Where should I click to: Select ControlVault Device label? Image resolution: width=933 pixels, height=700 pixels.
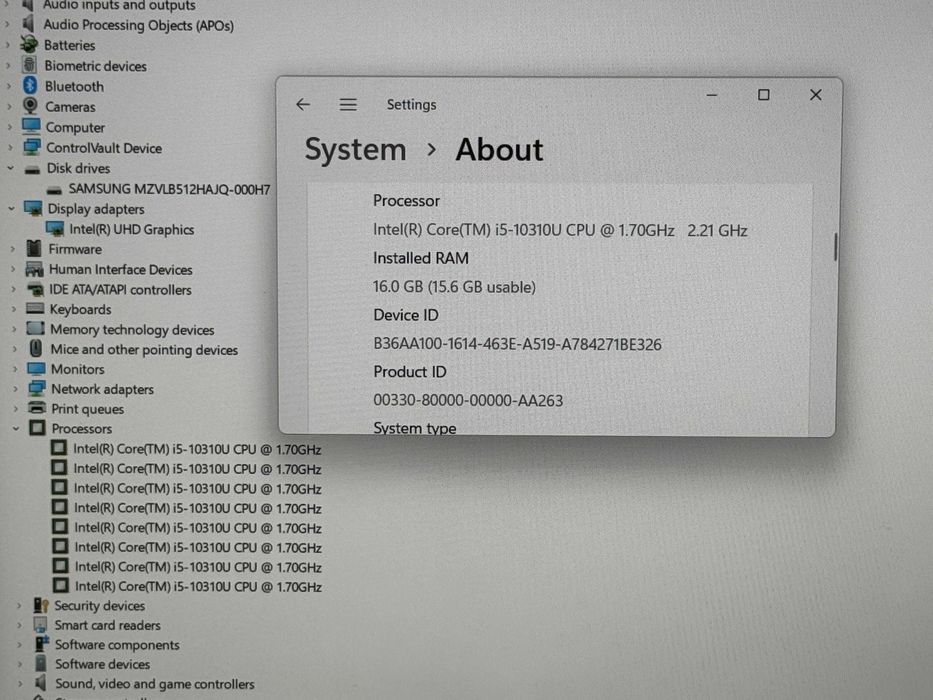pyautogui.click(x=104, y=148)
